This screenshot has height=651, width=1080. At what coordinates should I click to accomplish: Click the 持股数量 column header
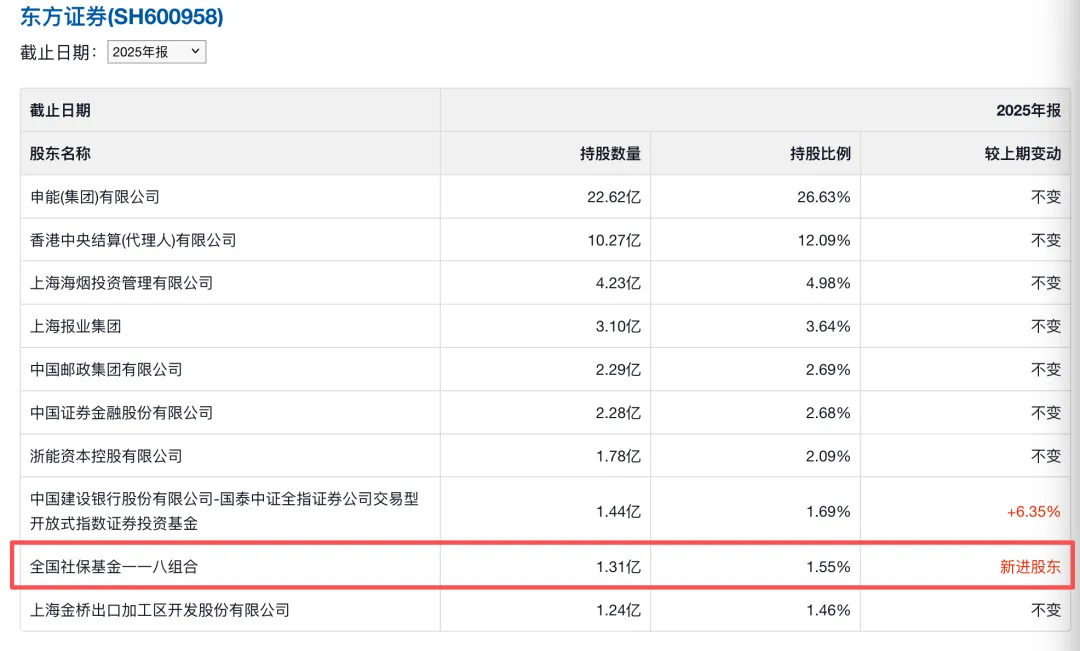[x=610, y=154]
